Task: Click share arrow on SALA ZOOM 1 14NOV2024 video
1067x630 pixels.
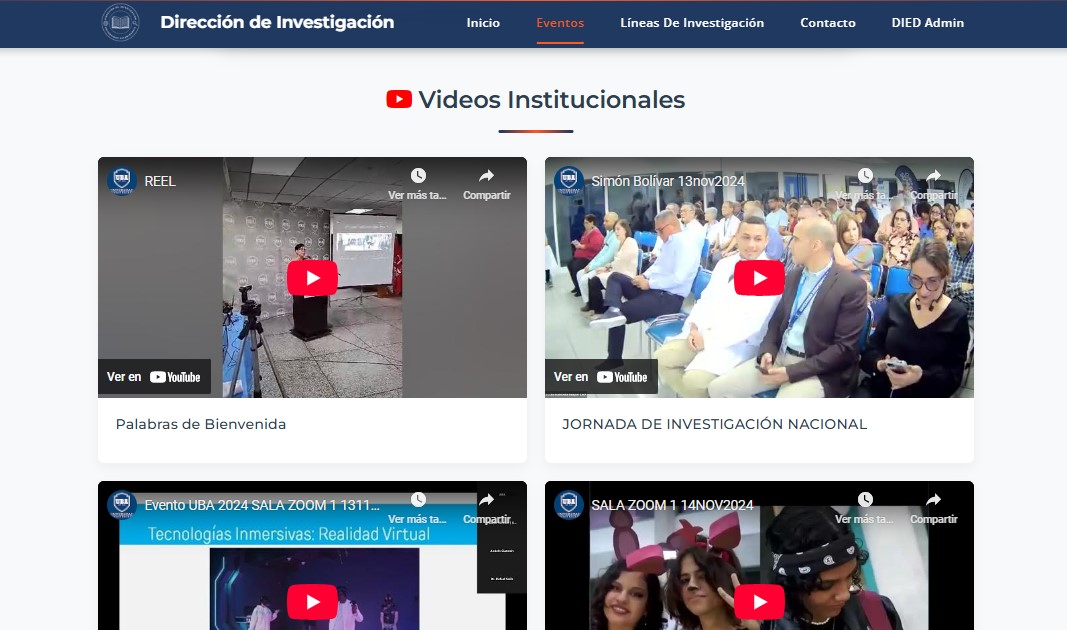Action: [933, 500]
